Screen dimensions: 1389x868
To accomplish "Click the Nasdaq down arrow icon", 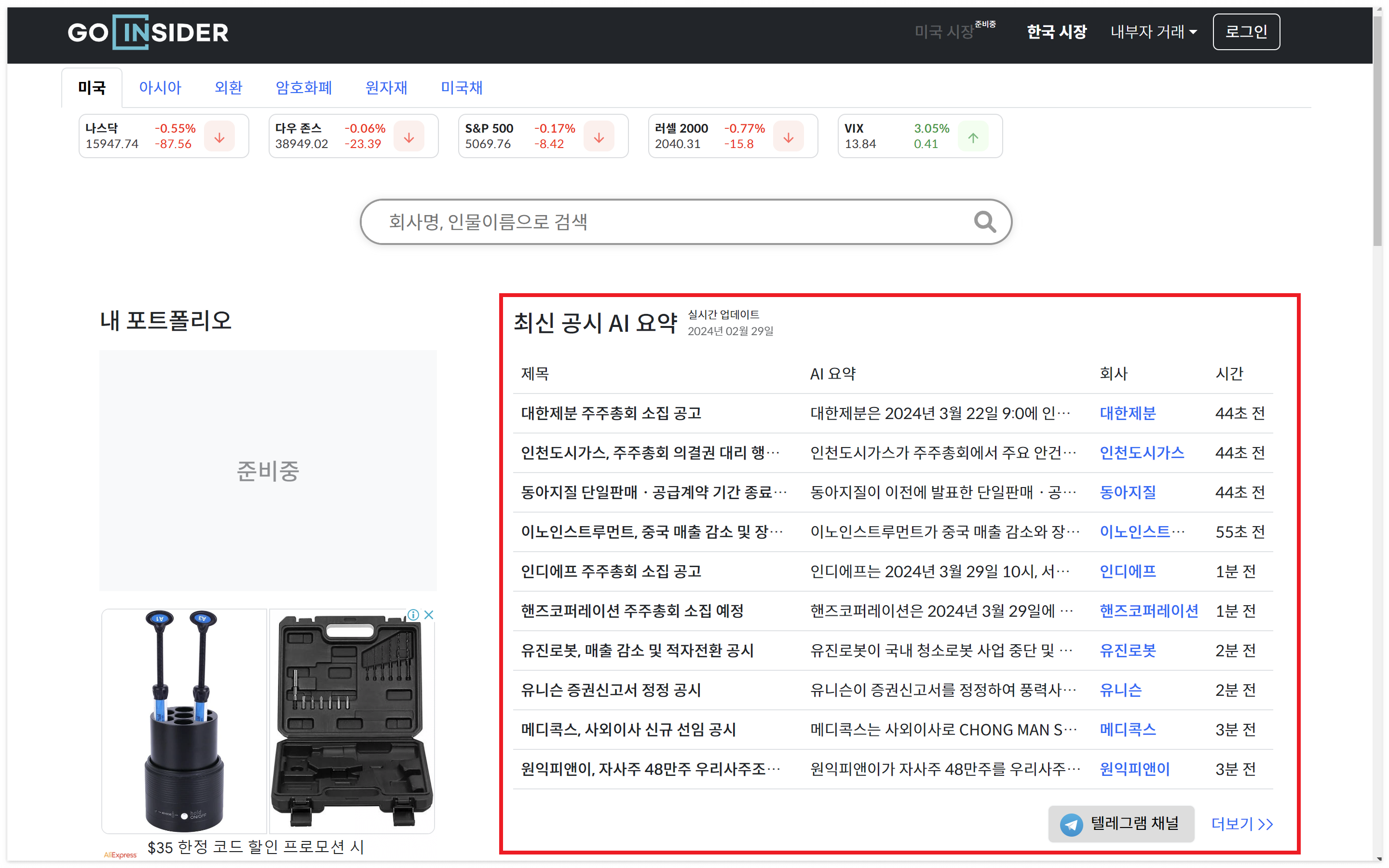I will tap(220, 136).
